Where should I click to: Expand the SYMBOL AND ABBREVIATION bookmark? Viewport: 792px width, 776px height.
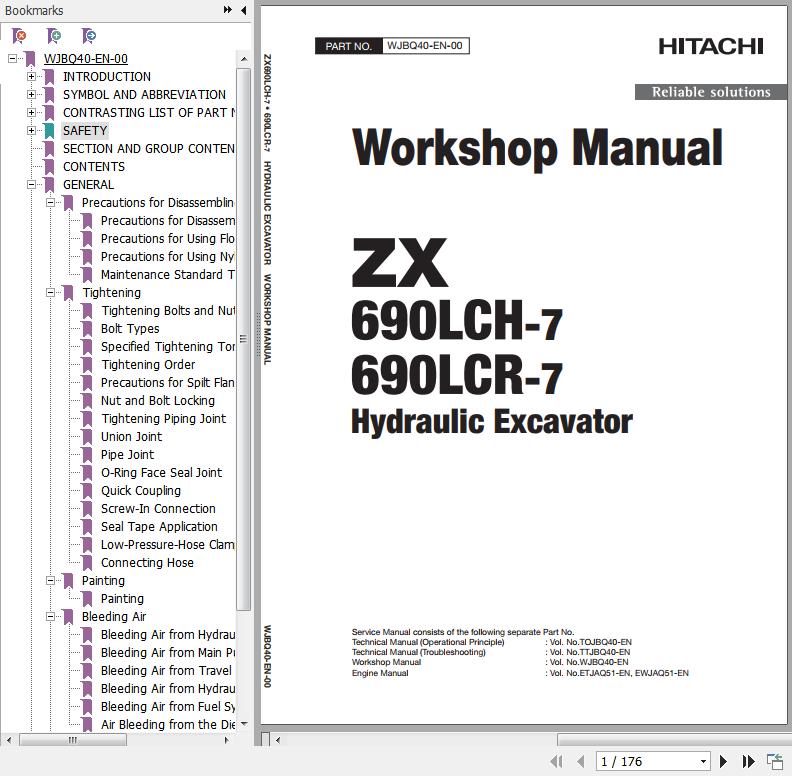(x=31, y=94)
